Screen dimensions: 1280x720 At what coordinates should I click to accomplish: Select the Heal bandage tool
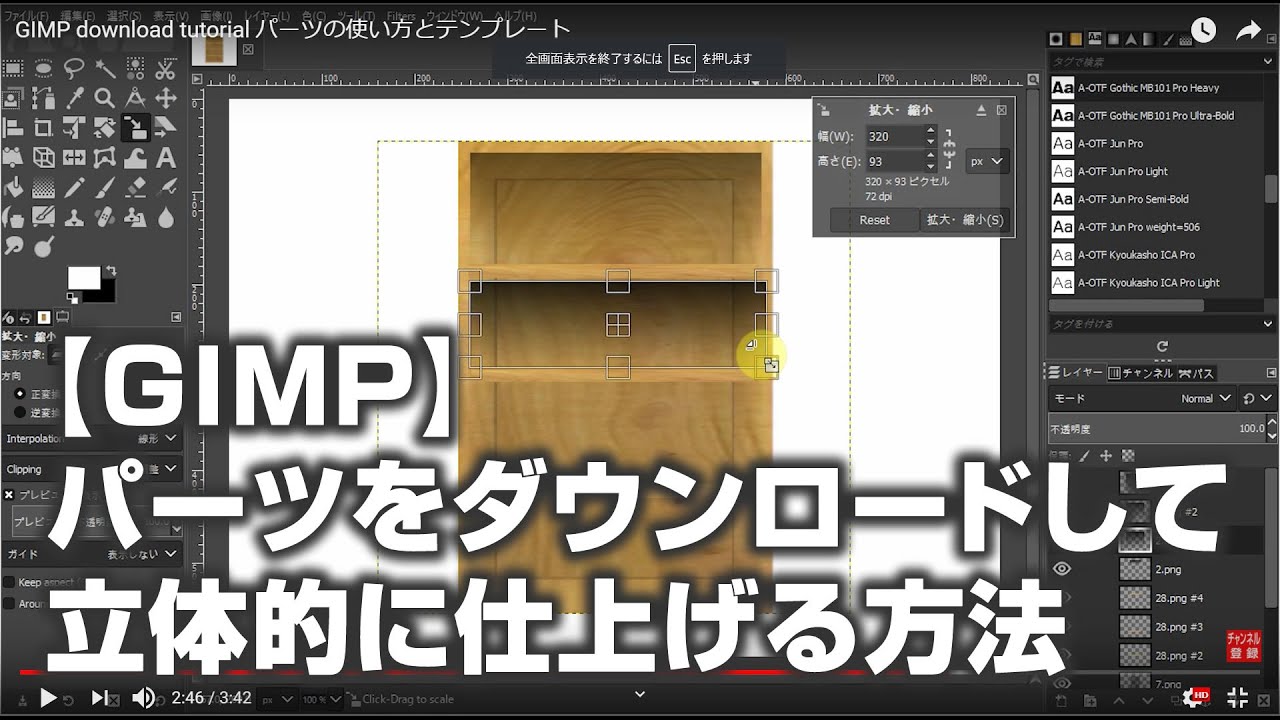coord(105,217)
